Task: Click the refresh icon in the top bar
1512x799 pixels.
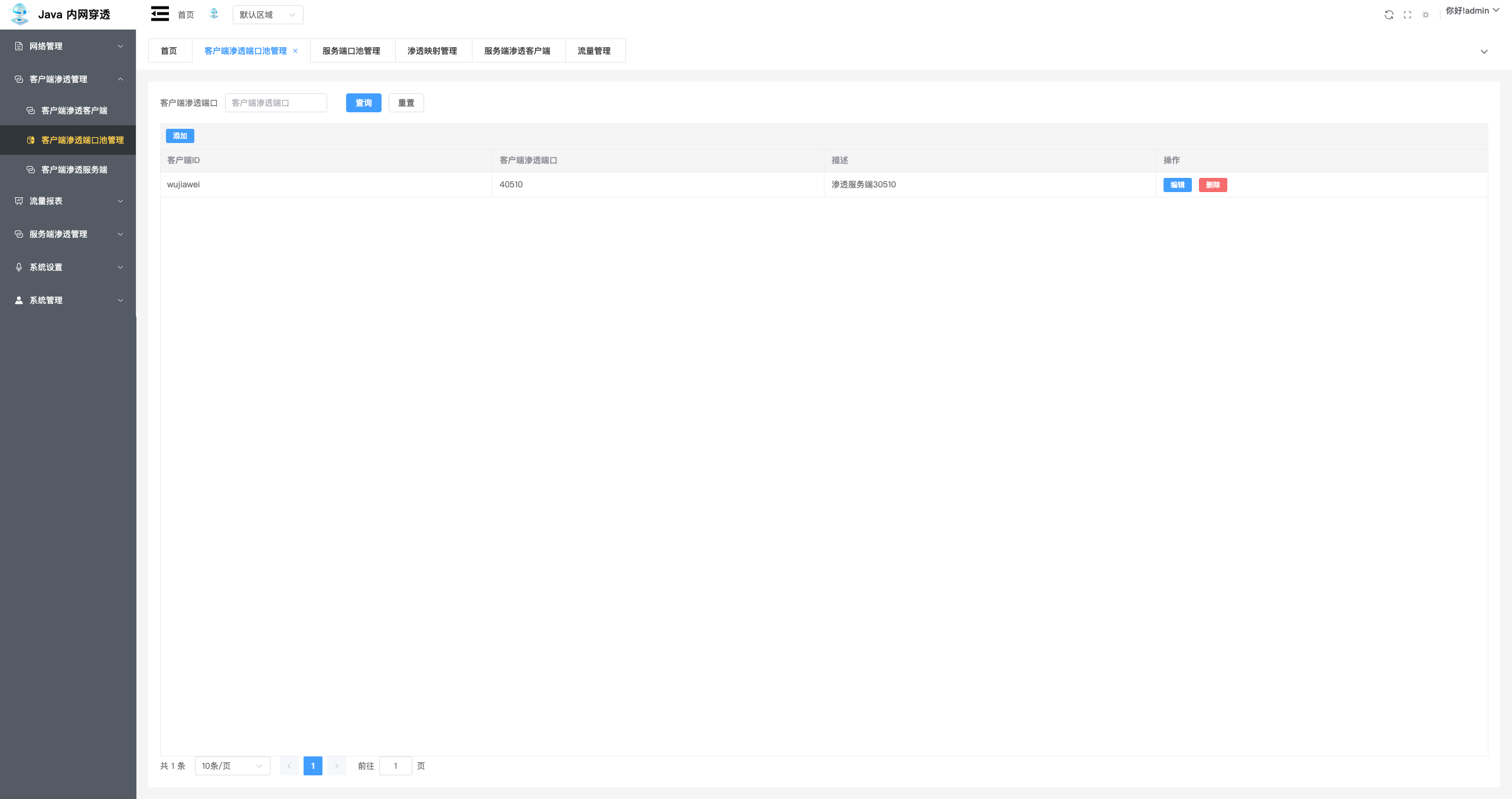Action: [1389, 15]
